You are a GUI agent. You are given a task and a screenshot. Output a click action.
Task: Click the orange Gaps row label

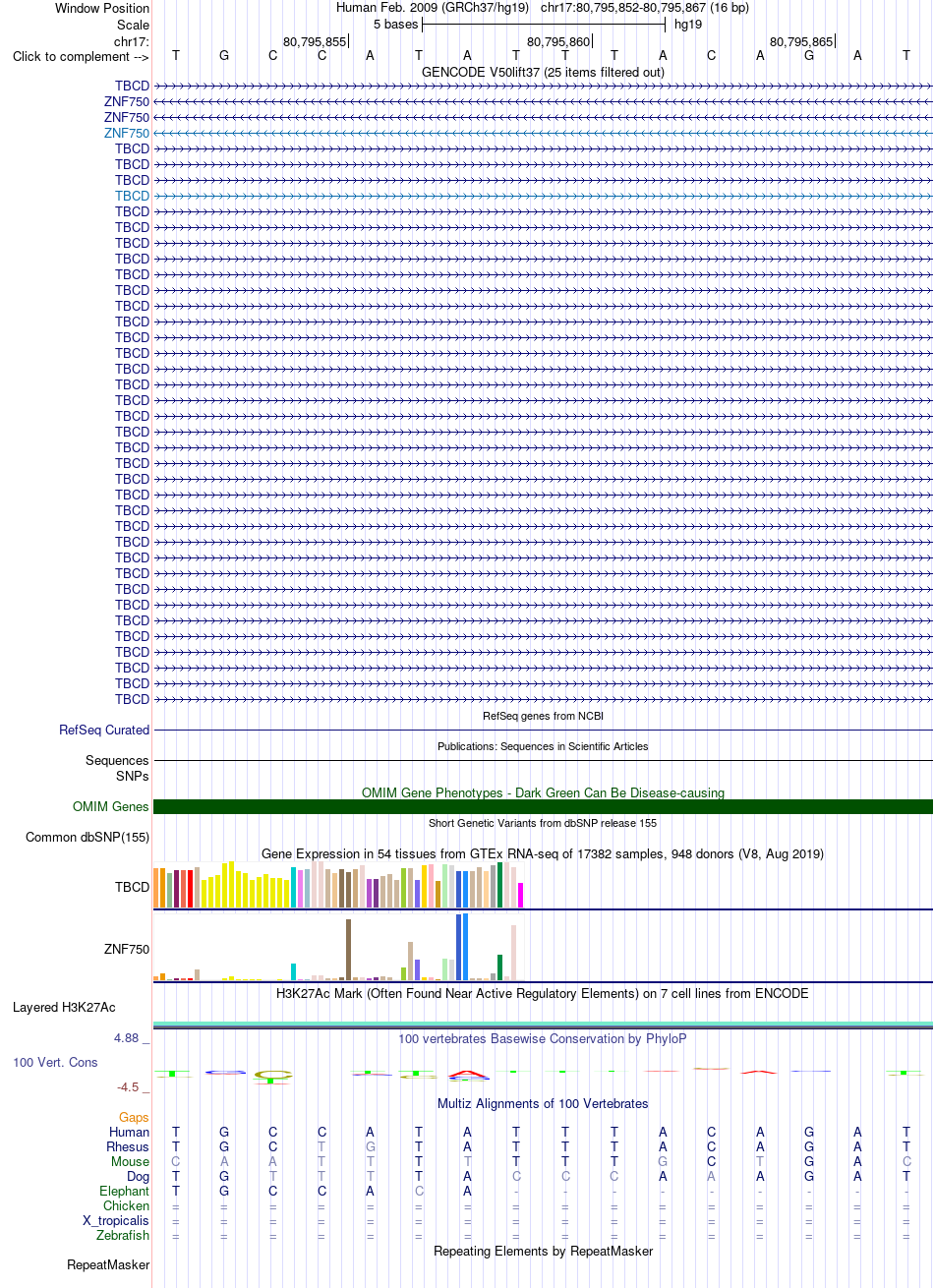tap(135, 1117)
